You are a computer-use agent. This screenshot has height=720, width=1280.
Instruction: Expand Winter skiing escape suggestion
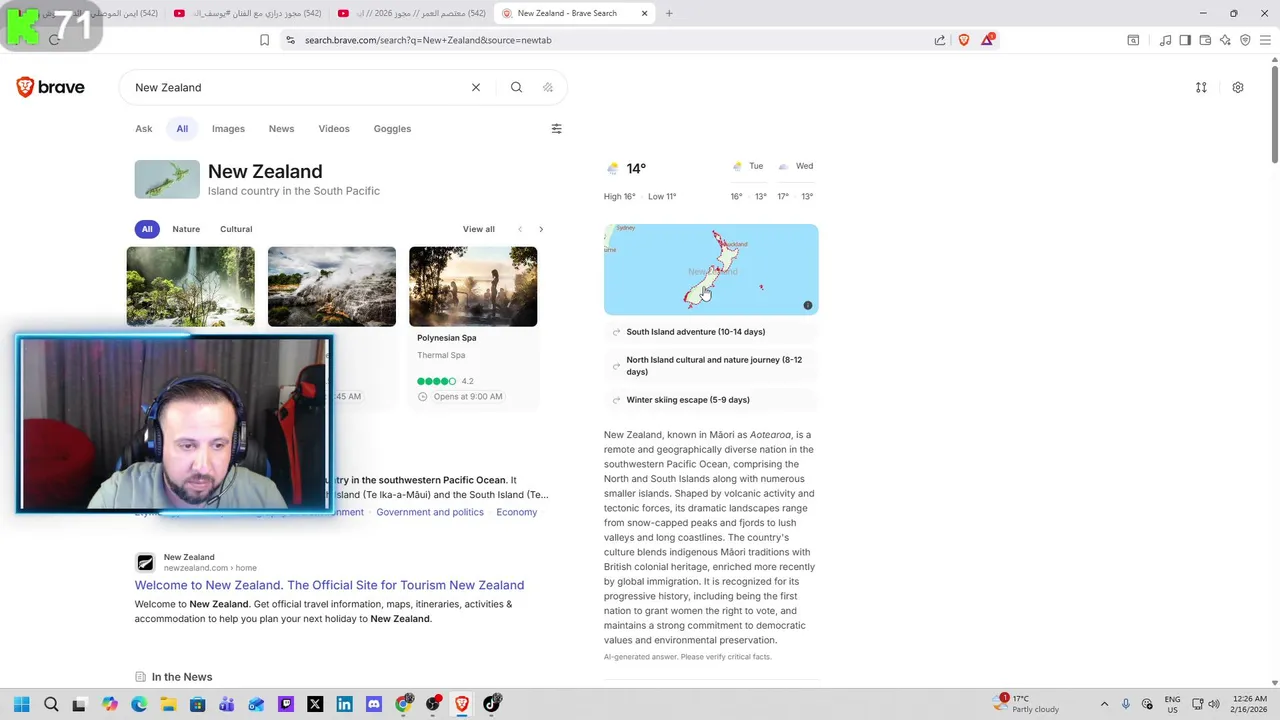pyautogui.click(x=711, y=400)
